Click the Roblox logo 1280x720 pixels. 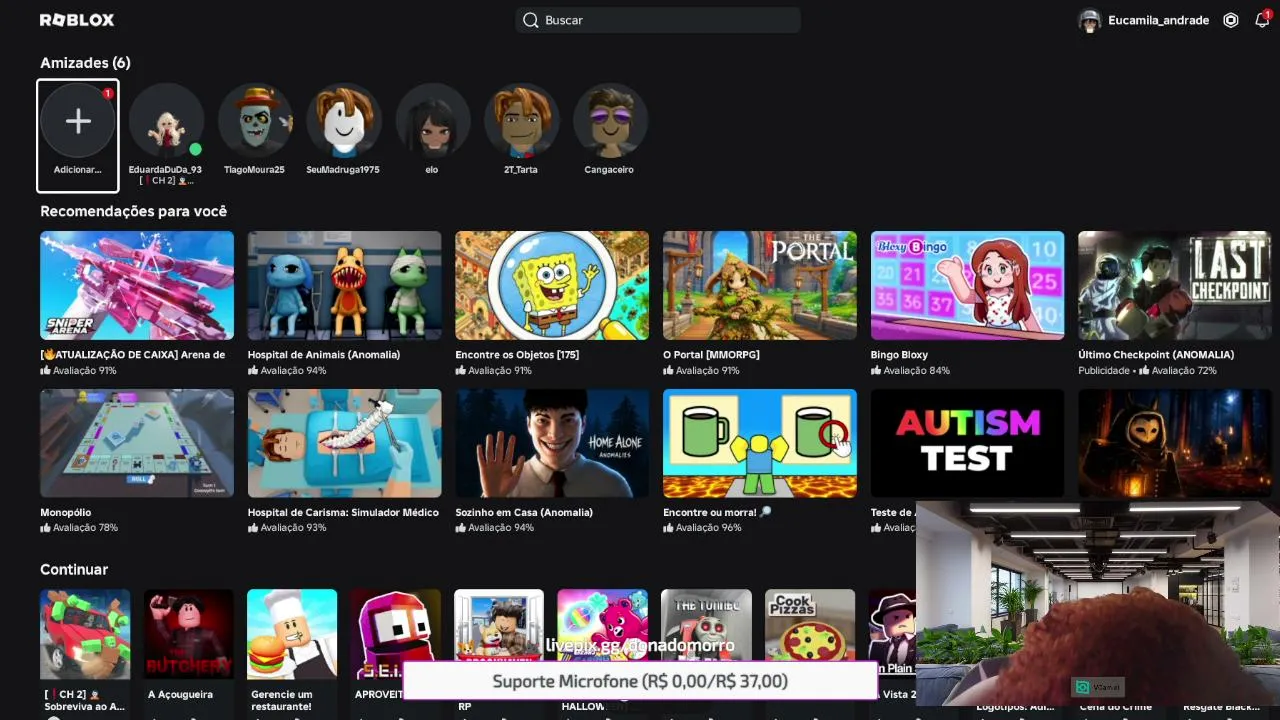[x=77, y=20]
